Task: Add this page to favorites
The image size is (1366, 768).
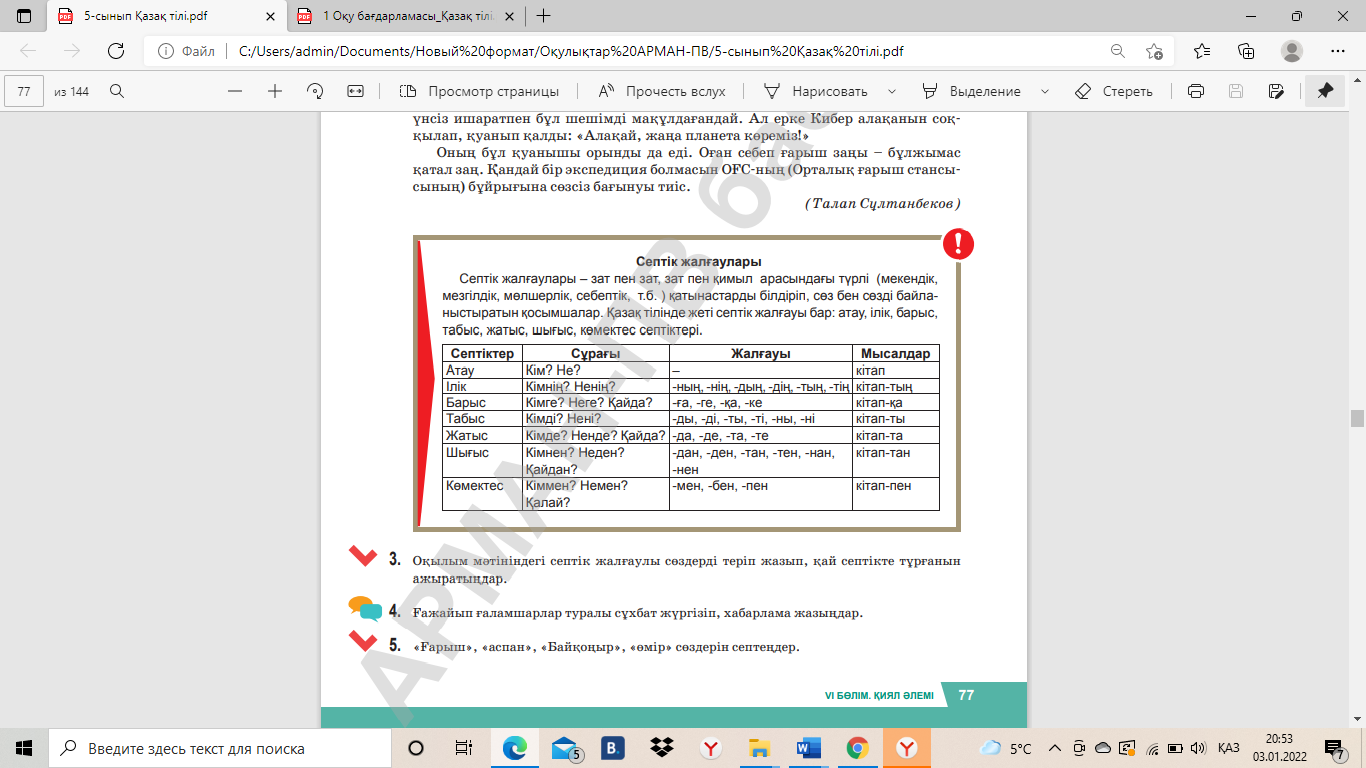Action: click(x=1155, y=51)
